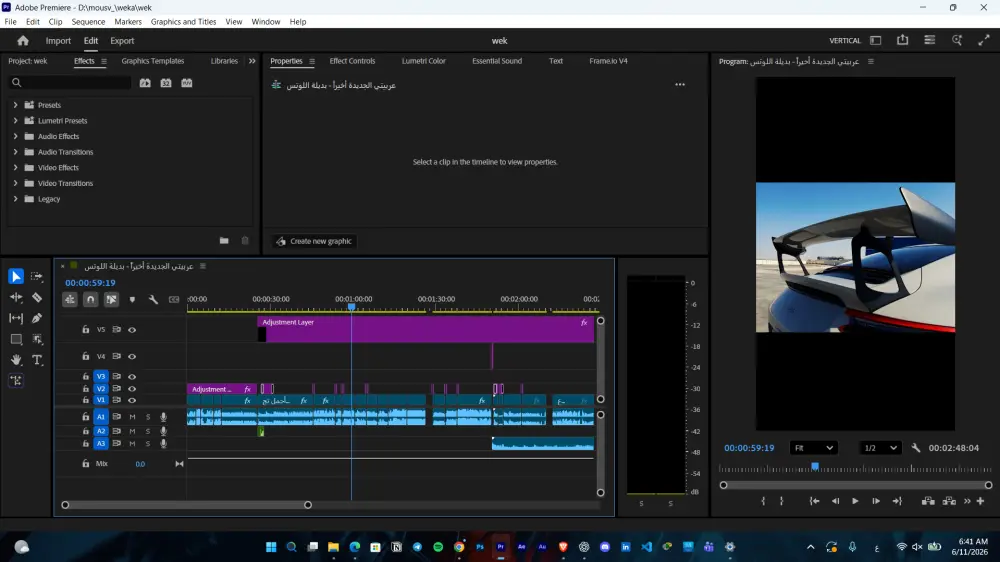Click the Effects panel search field
The width and height of the screenshot is (1000, 562).
[x=70, y=82]
